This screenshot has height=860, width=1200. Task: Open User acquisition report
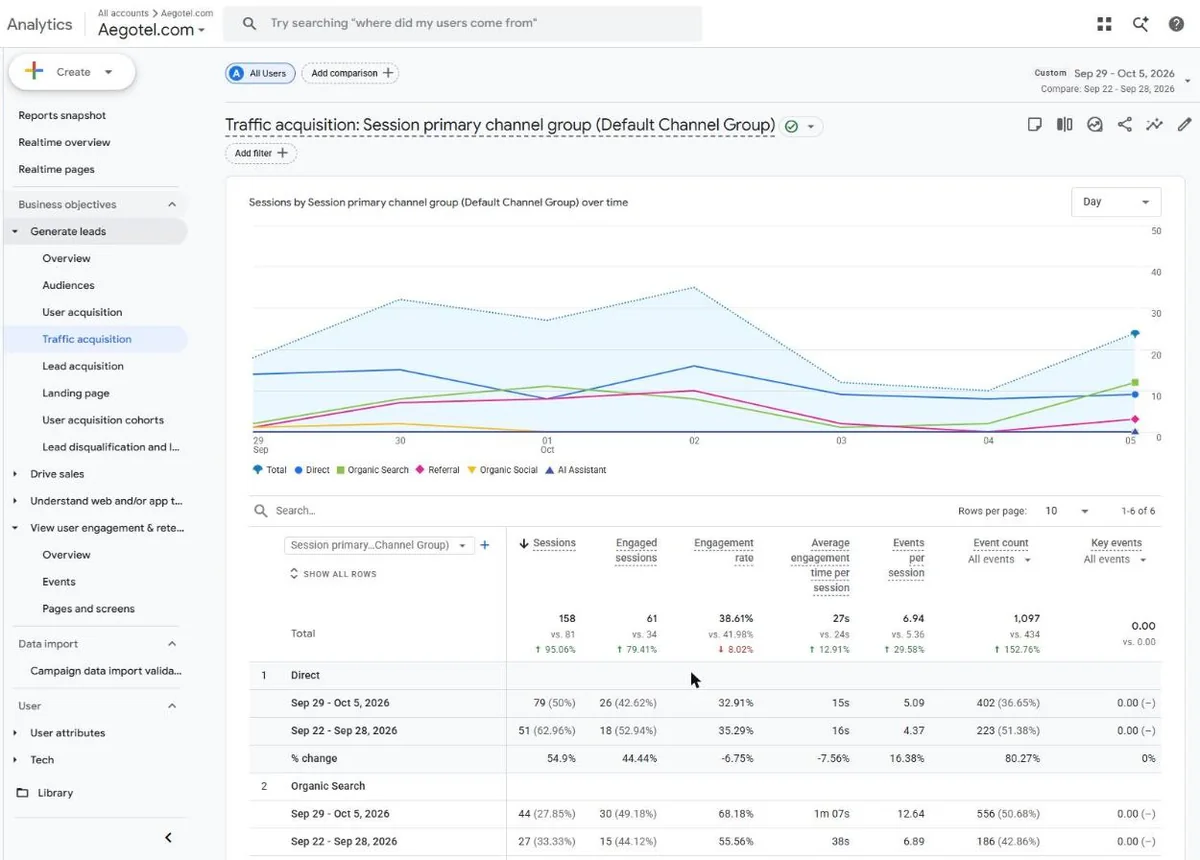point(82,312)
